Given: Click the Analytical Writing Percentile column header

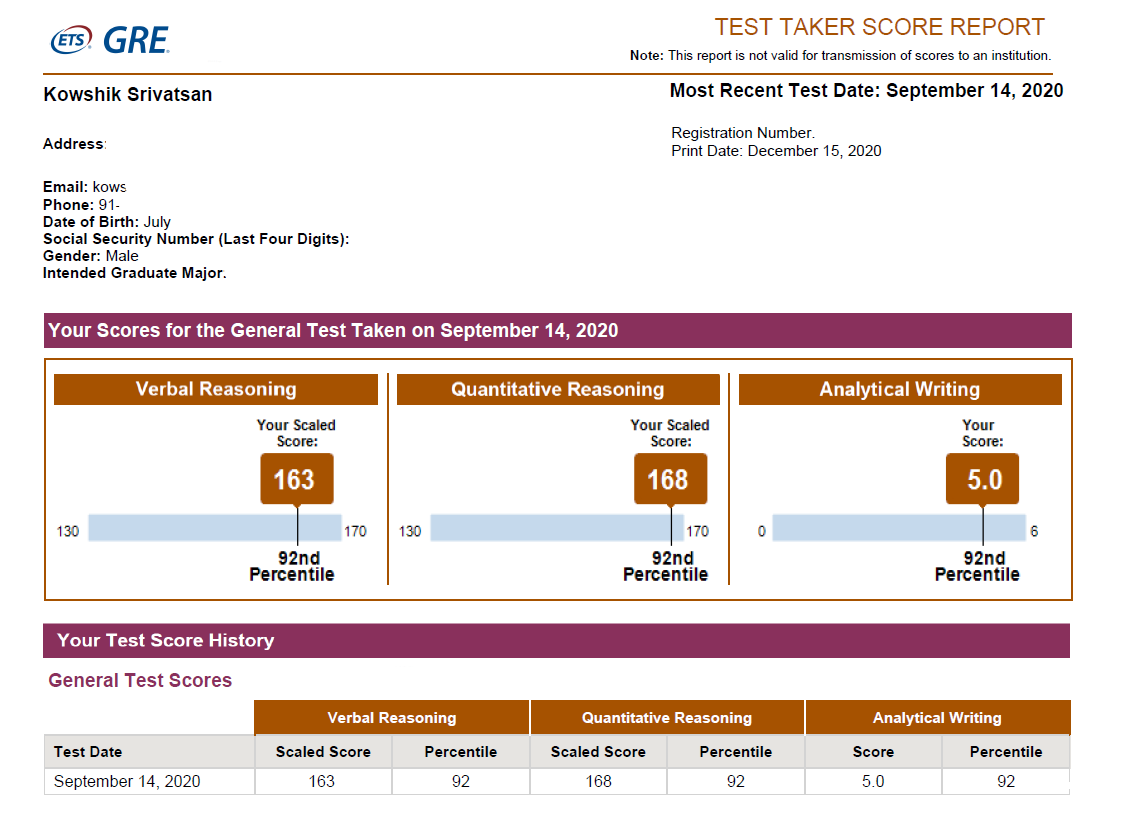Looking at the screenshot, I should pyautogui.click(x=1006, y=752).
